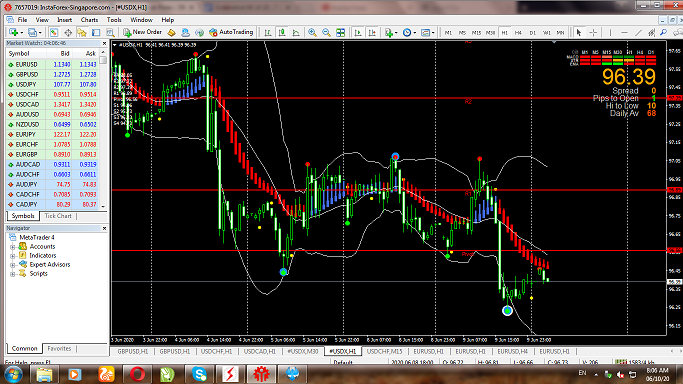Switch to the Tick Chart tab
This screenshot has width=683, height=384.
click(58, 216)
